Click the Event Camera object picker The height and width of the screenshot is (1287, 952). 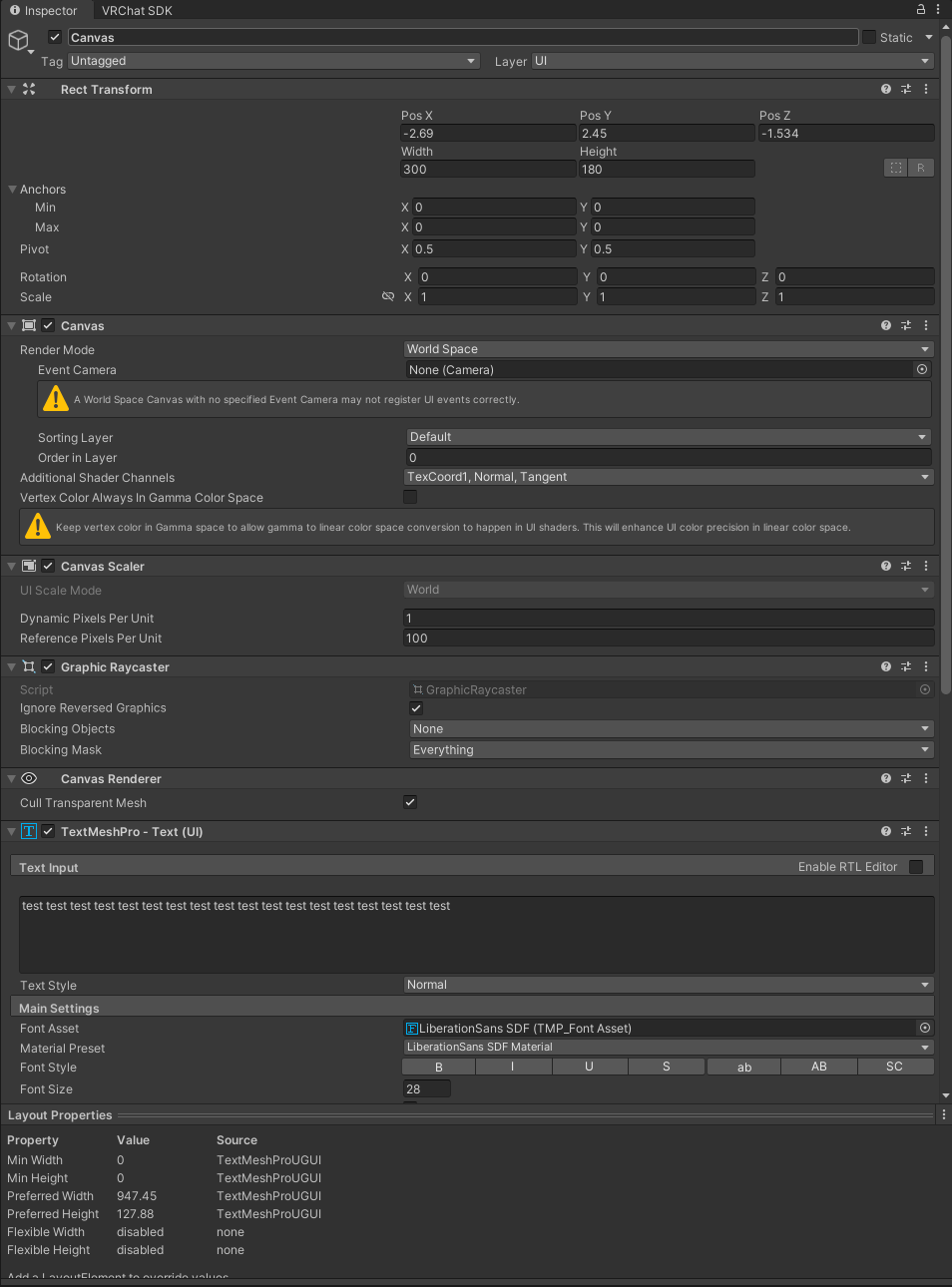[x=922, y=369]
